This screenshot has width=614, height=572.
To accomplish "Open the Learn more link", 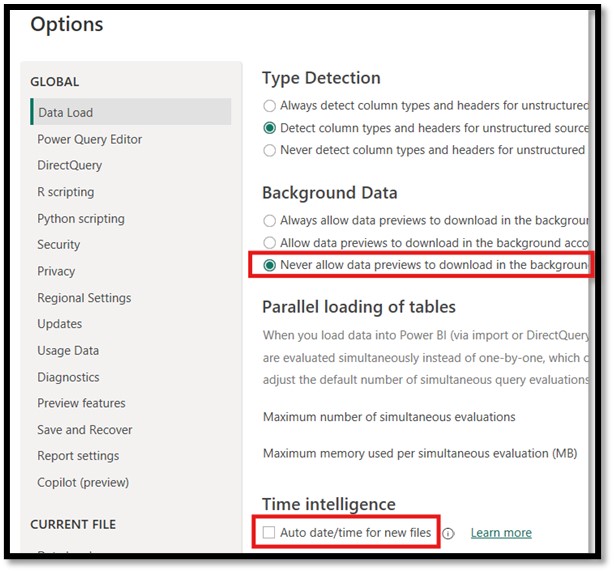I will point(501,533).
